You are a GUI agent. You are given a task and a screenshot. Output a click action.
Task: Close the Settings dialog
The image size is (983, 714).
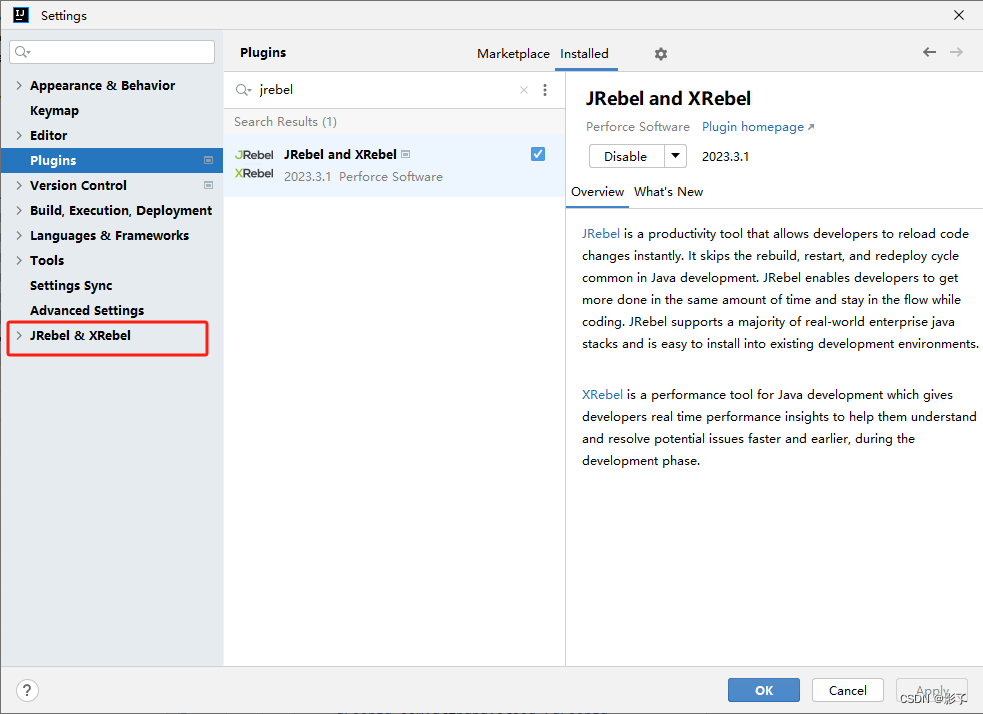tap(959, 15)
